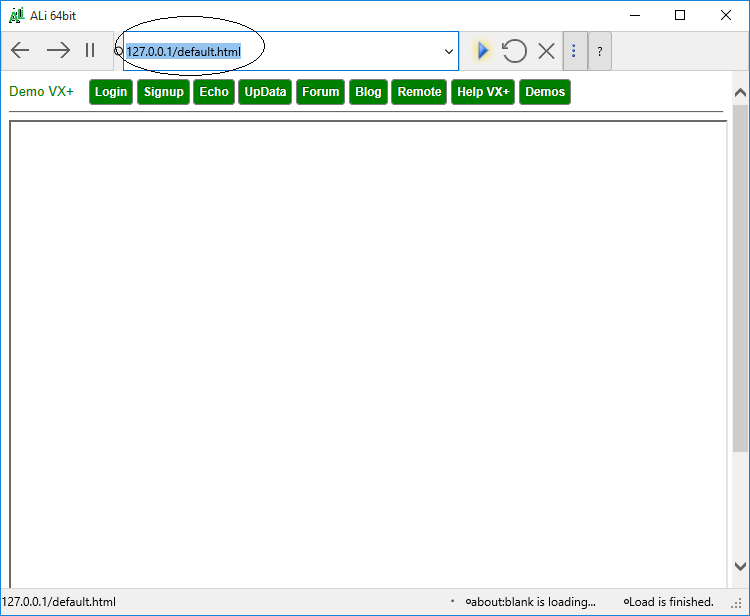Open the Login page
Image resolution: width=750 pixels, height=616 pixels.
point(111,92)
